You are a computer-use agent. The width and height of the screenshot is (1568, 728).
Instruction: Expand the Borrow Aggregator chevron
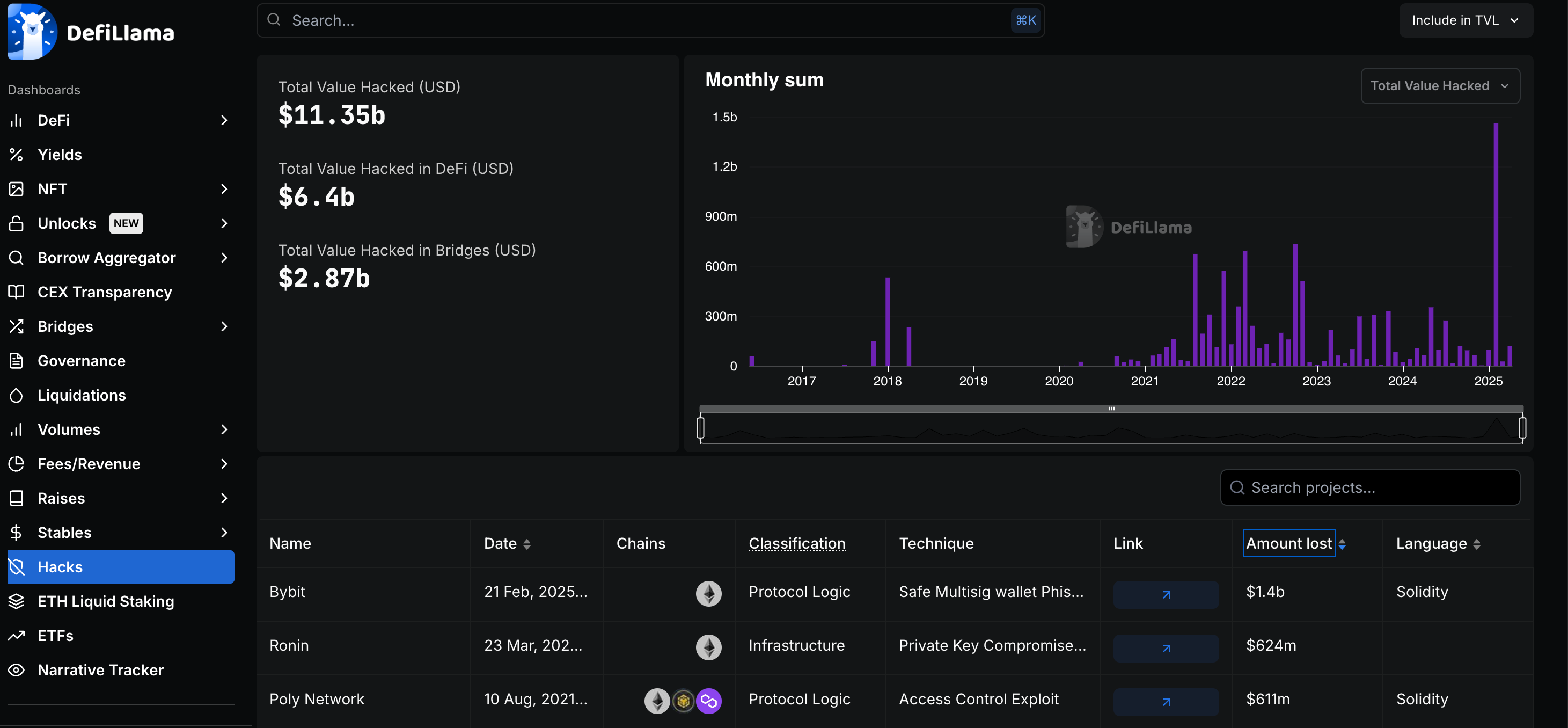[224, 258]
